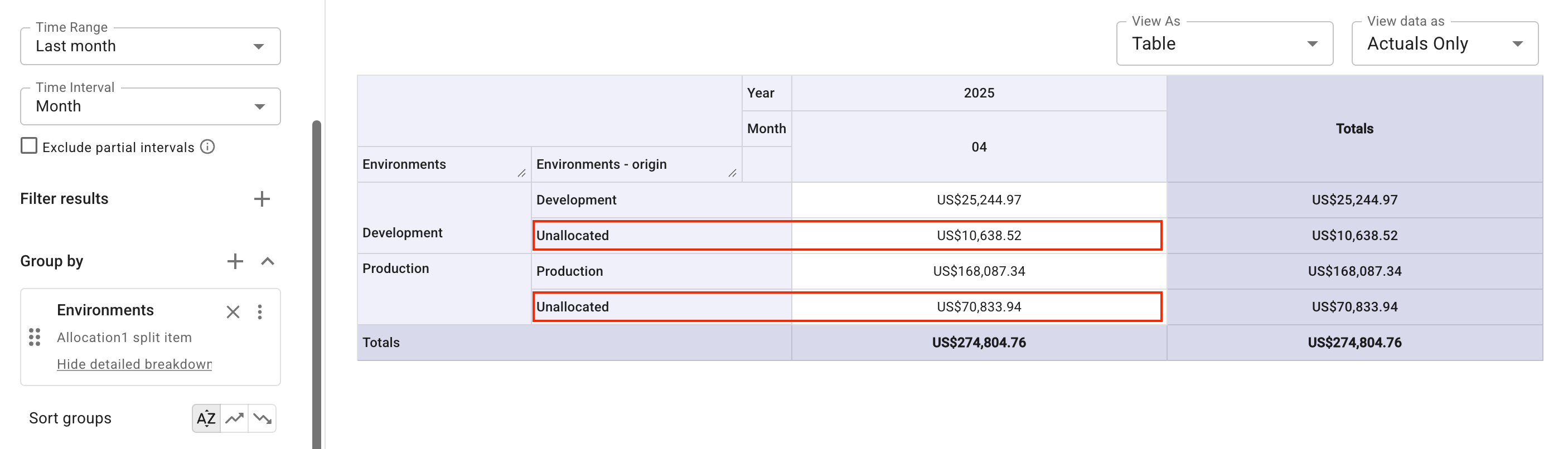This screenshot has width=1568, height=449.
Task: Sort groups by ascending trend icon
Action: (x=234, y=418)
